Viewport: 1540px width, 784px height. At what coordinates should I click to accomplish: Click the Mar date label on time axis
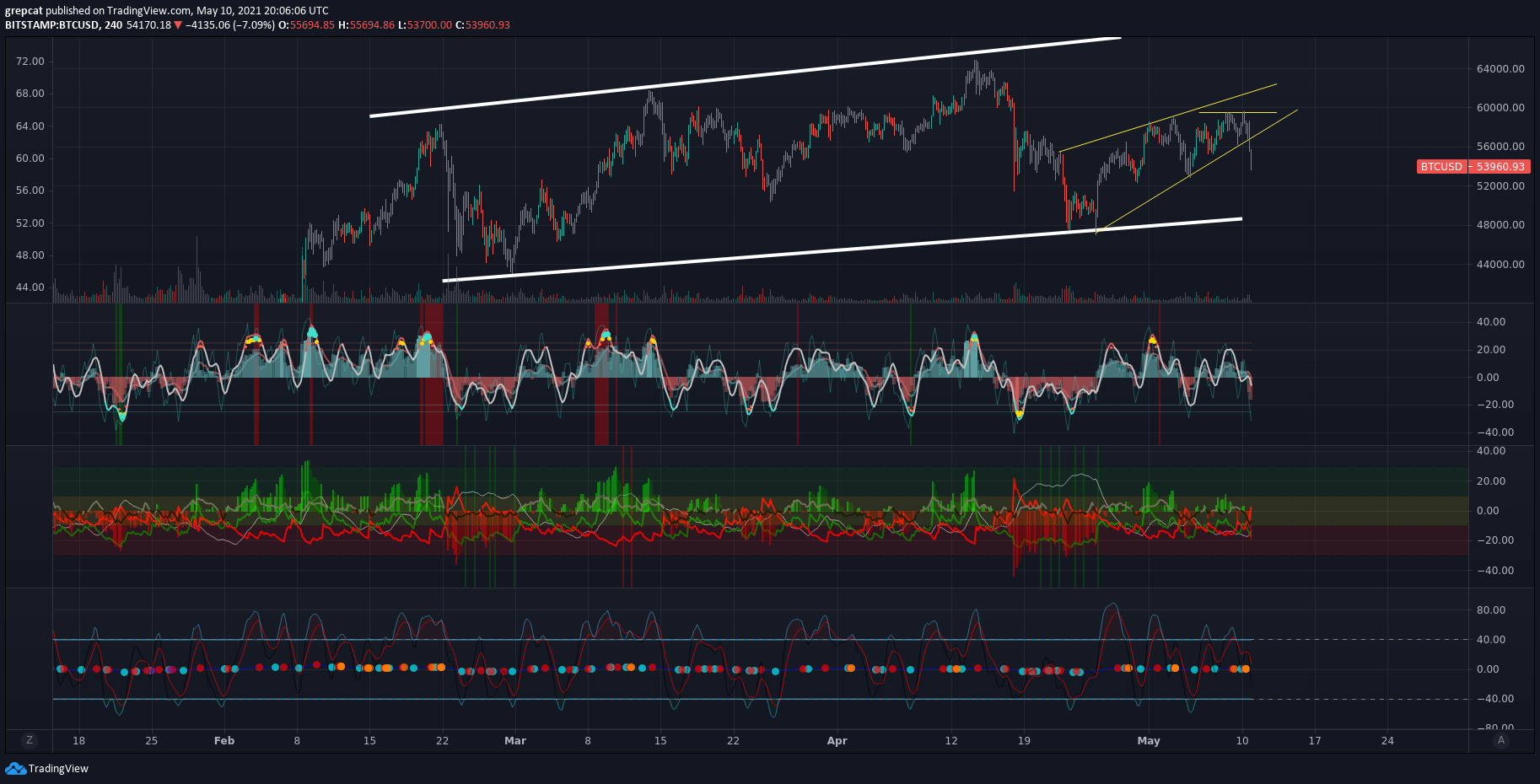[x=515, y=740]
